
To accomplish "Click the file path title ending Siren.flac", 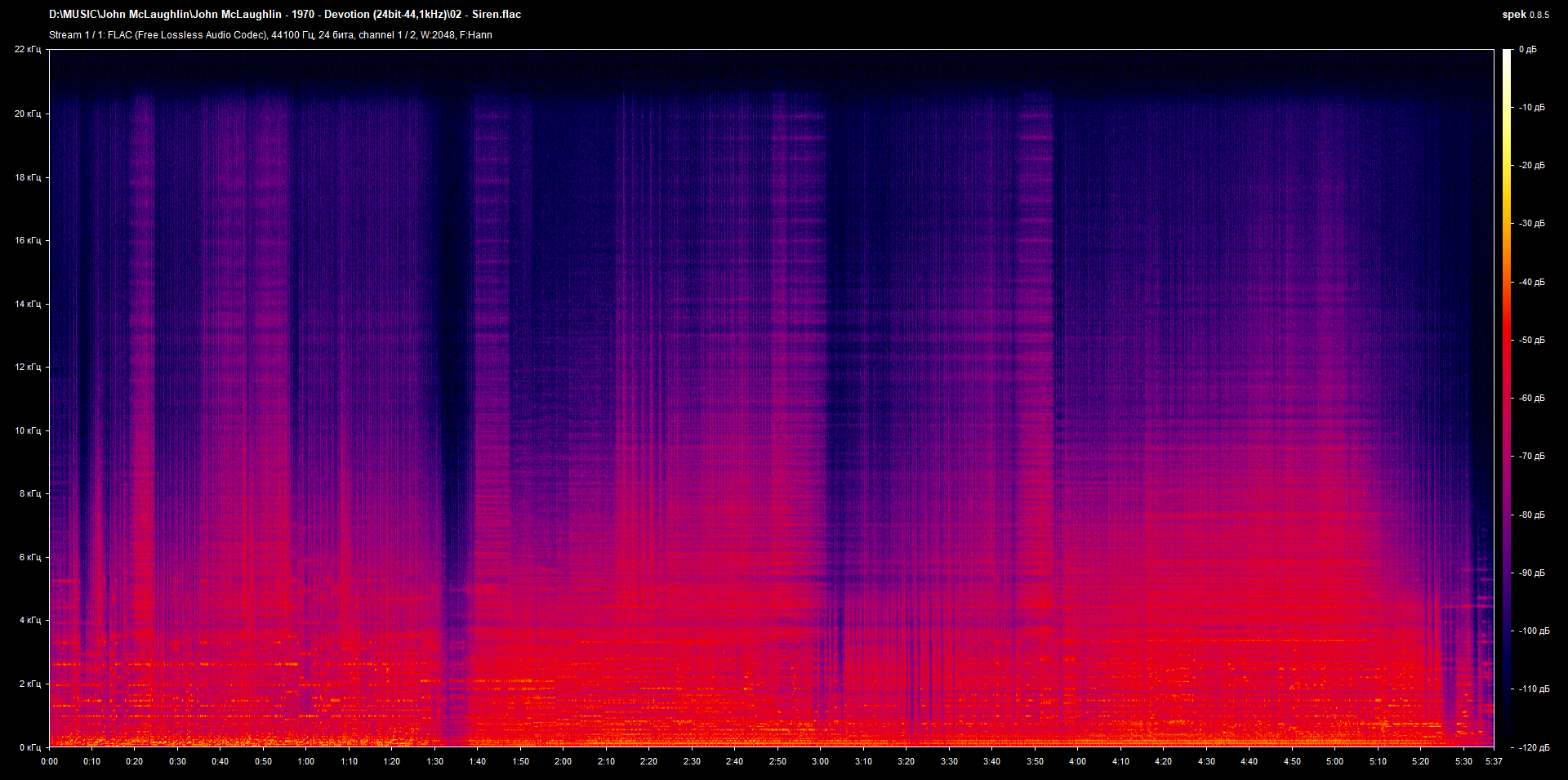I will point(285,14).
